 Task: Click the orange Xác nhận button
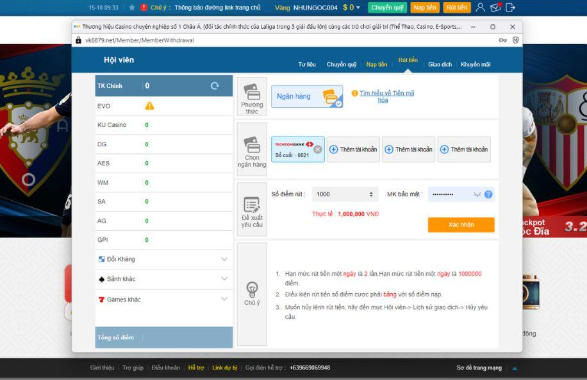point(461,225)
